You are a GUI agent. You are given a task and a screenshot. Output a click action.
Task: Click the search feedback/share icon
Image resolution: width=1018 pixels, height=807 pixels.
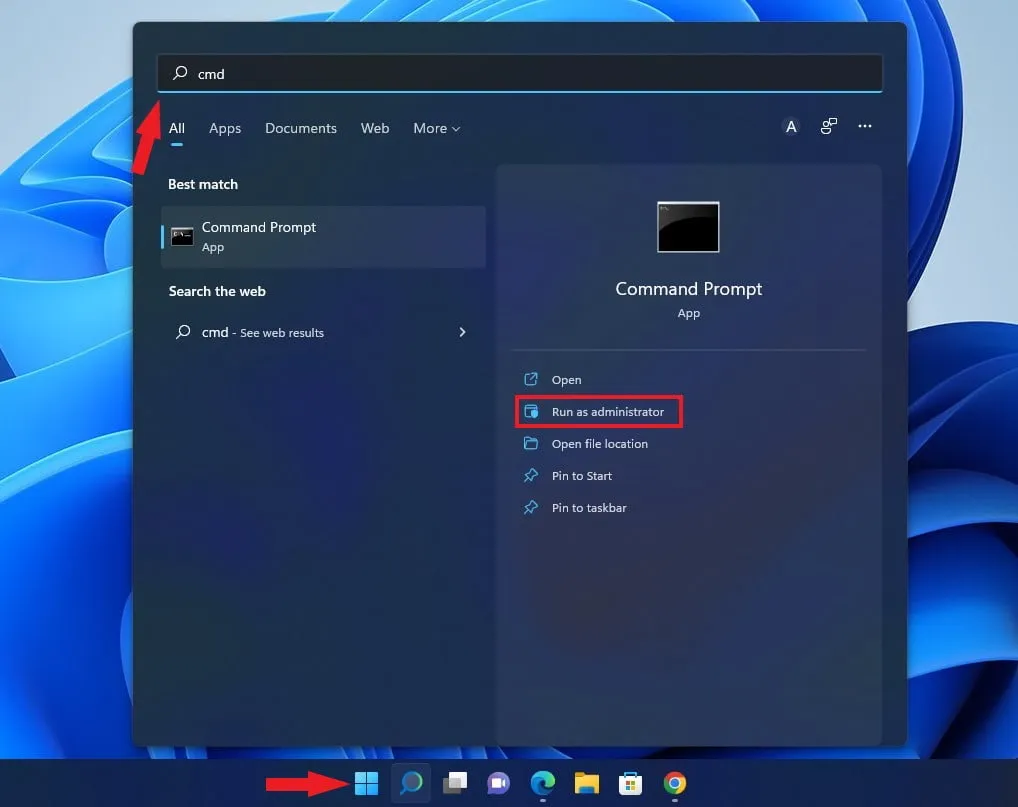pyautogui.click(x=828, y=126)
